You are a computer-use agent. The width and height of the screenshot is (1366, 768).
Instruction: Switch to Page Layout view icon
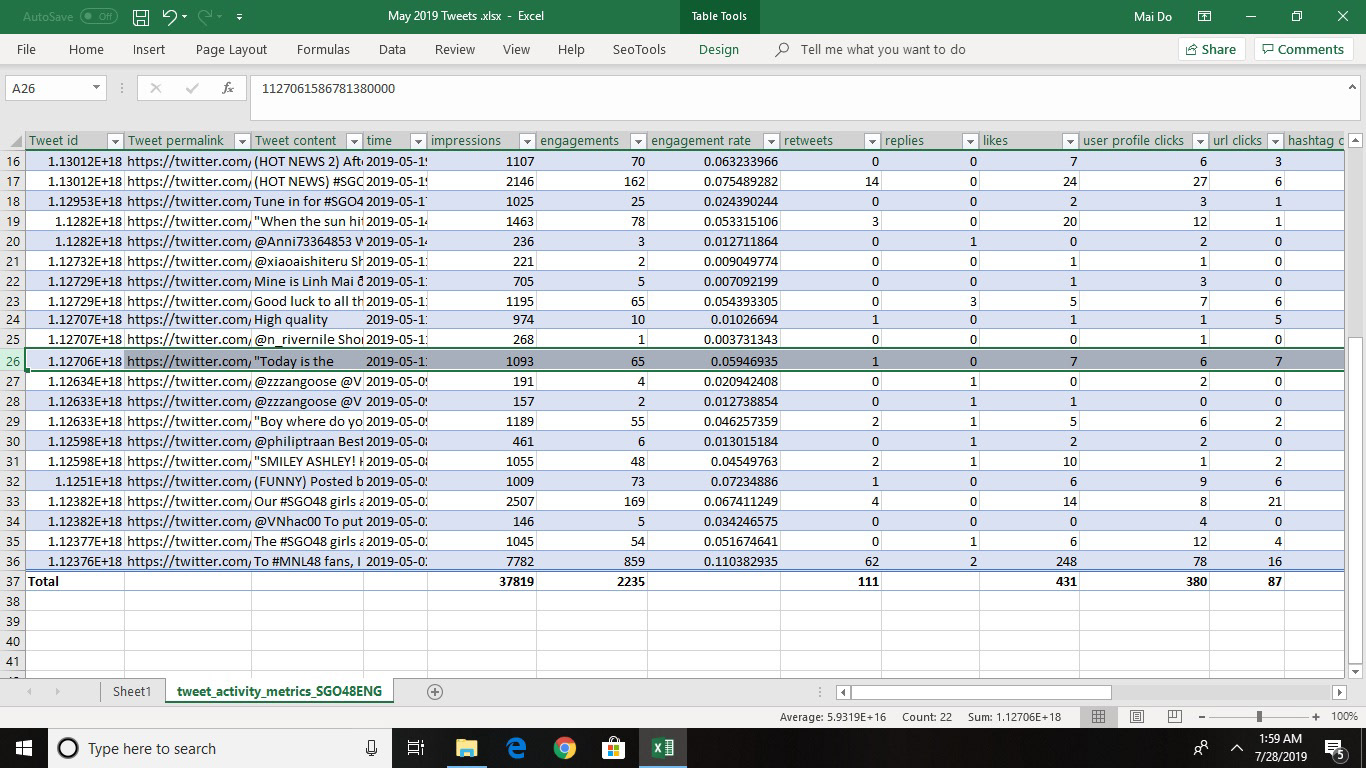tap(1136, 717)
